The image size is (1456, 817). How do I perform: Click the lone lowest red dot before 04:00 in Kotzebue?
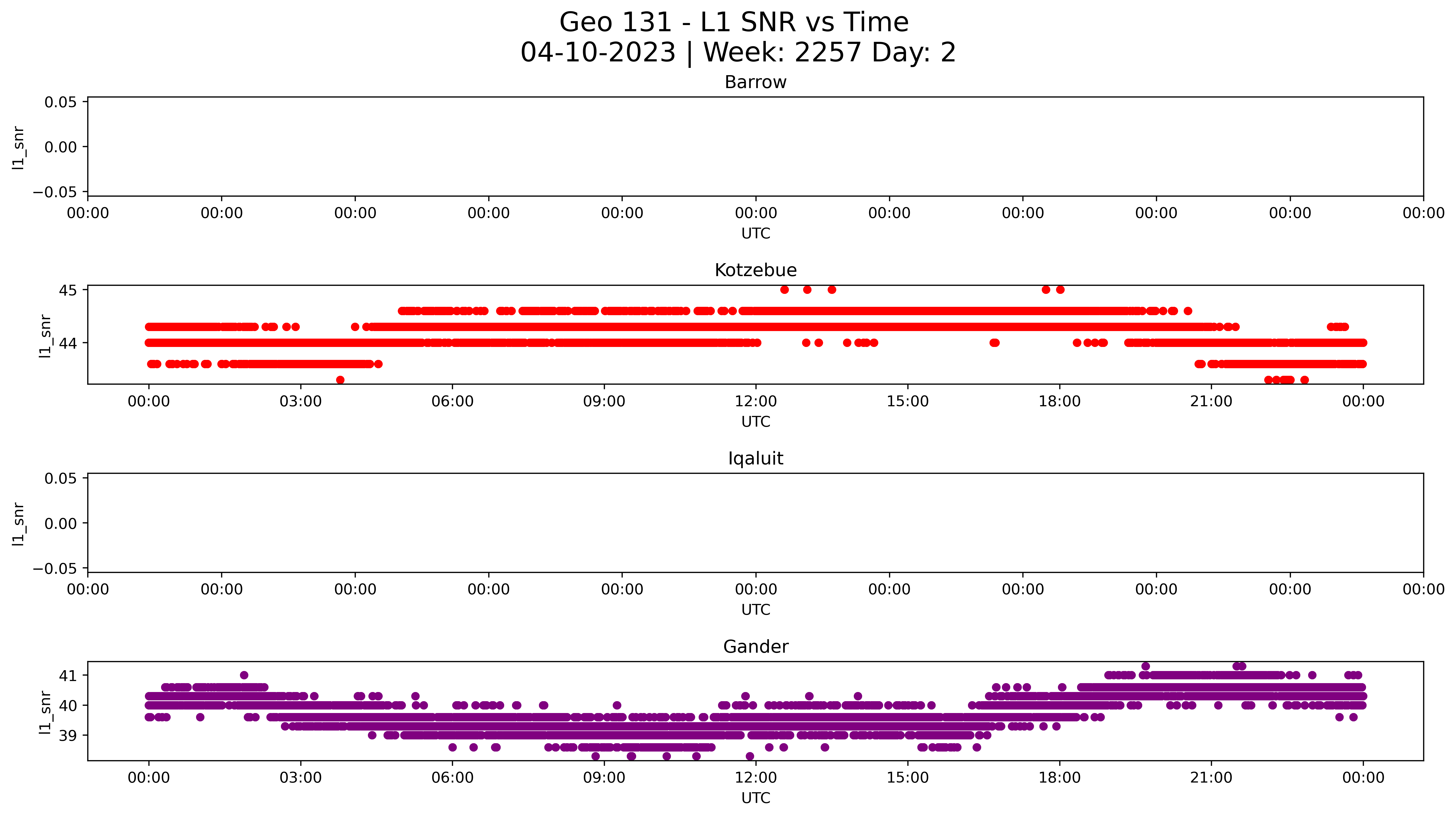pyautogui.click(x=340, y=380)
